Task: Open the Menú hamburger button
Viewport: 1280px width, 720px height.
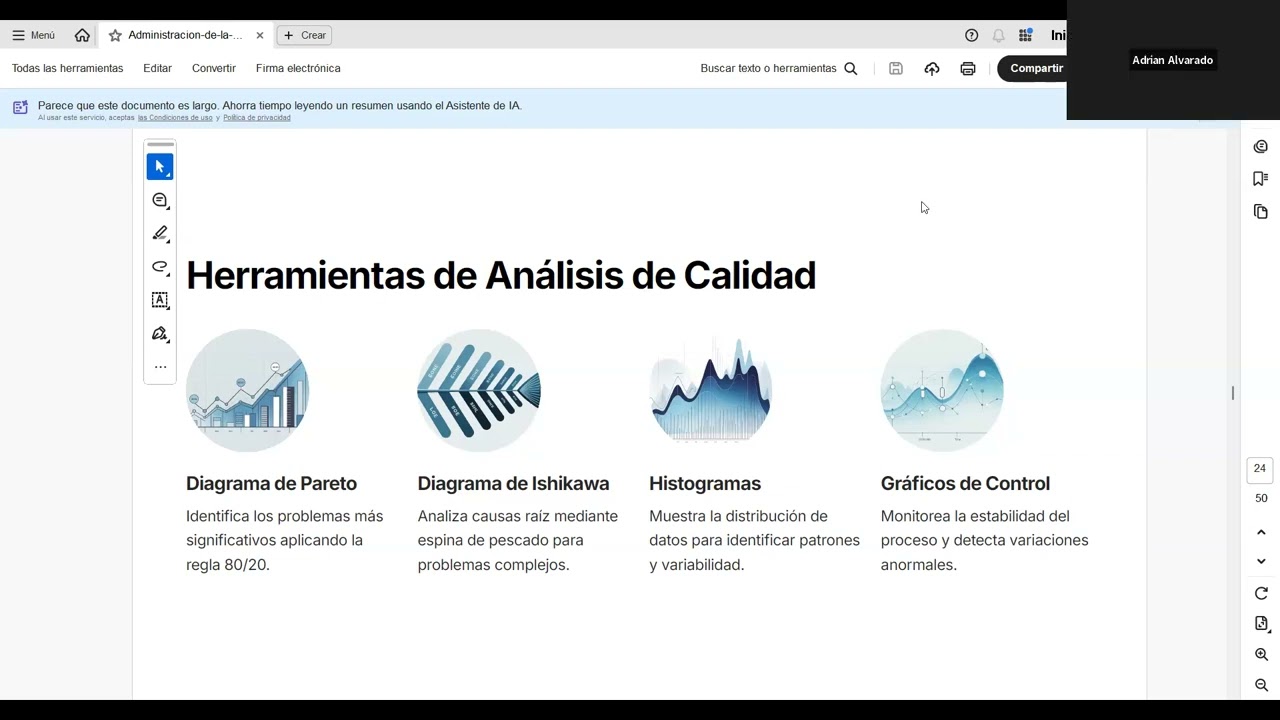Action: coord(33,35)
